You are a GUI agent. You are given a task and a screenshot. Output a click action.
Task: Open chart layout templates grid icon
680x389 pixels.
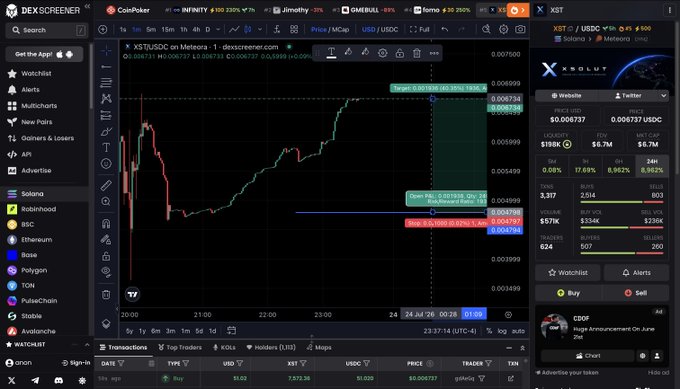coord(294,29)
